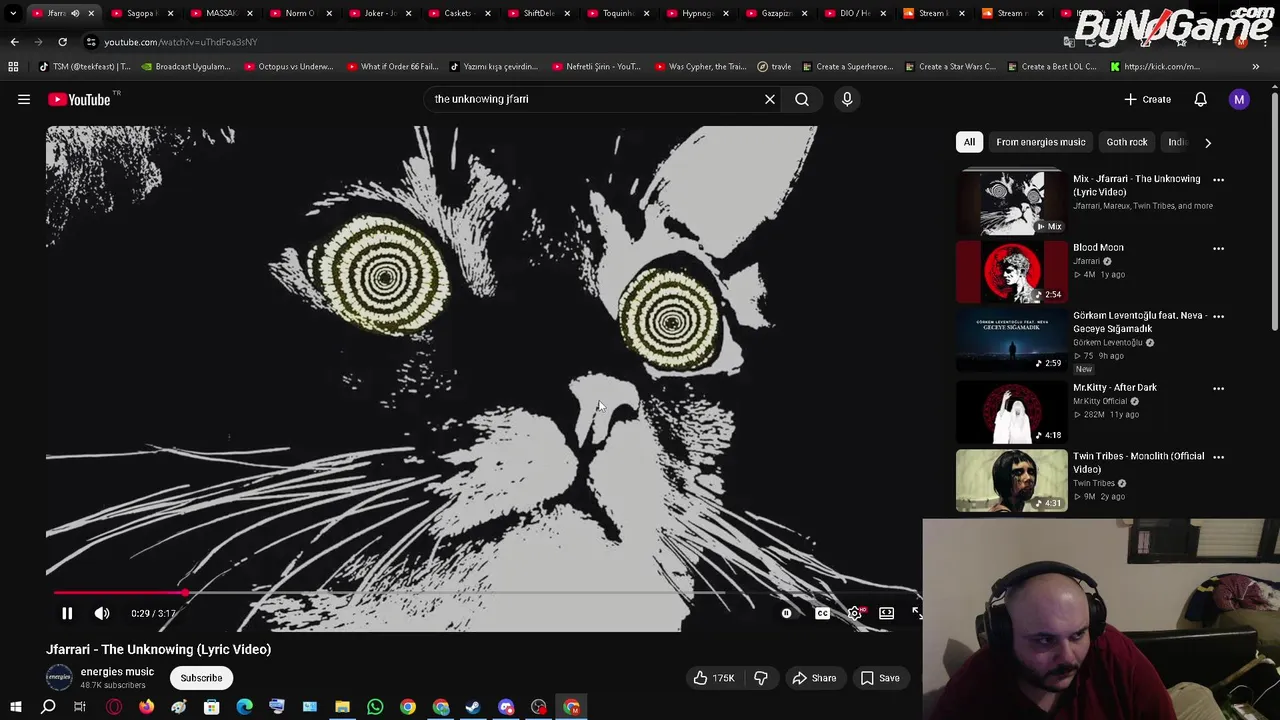Like the video with 175K likes

point(714,678)
